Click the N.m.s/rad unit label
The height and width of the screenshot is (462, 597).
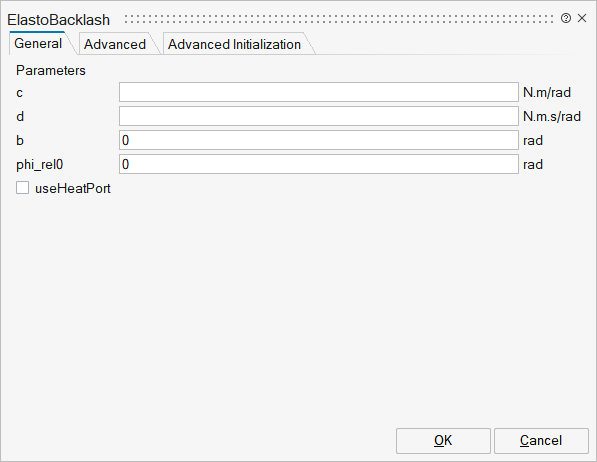point(552,116)
